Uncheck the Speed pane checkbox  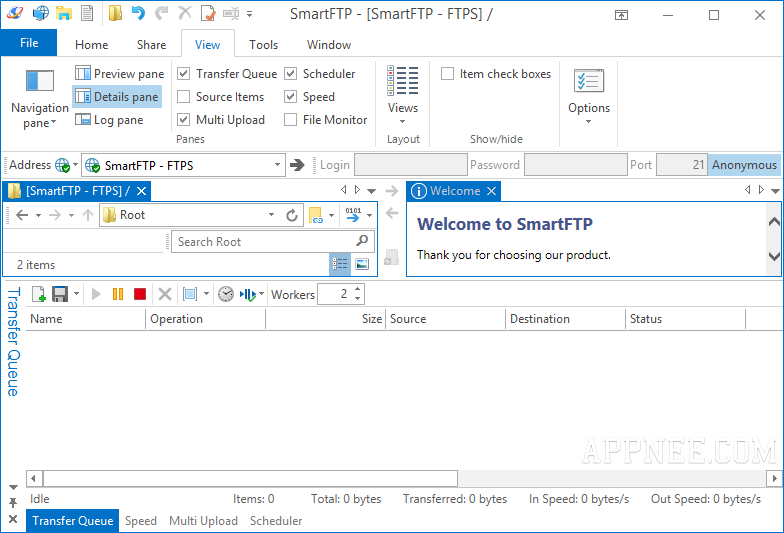pyautogui.click(x=290, y=96)
